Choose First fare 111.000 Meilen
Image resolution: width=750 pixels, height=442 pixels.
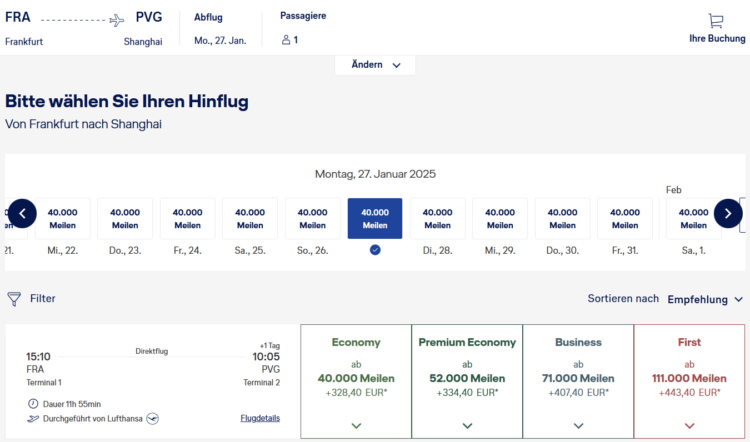(689, 381)
